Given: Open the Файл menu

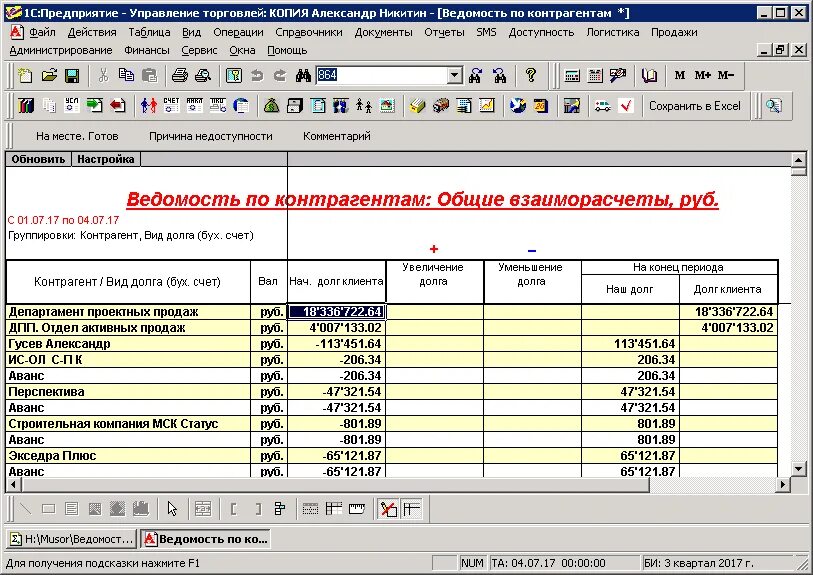Looking at the screenshot, I should click(42, 32).
